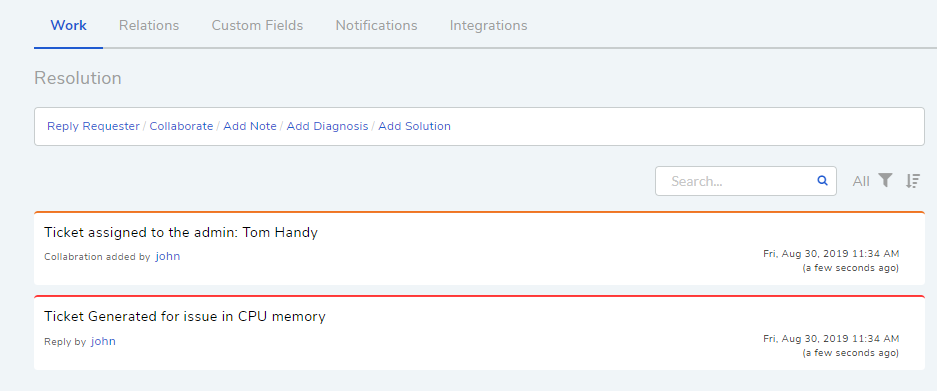Choose the Collaborate link

click(181, 126)
